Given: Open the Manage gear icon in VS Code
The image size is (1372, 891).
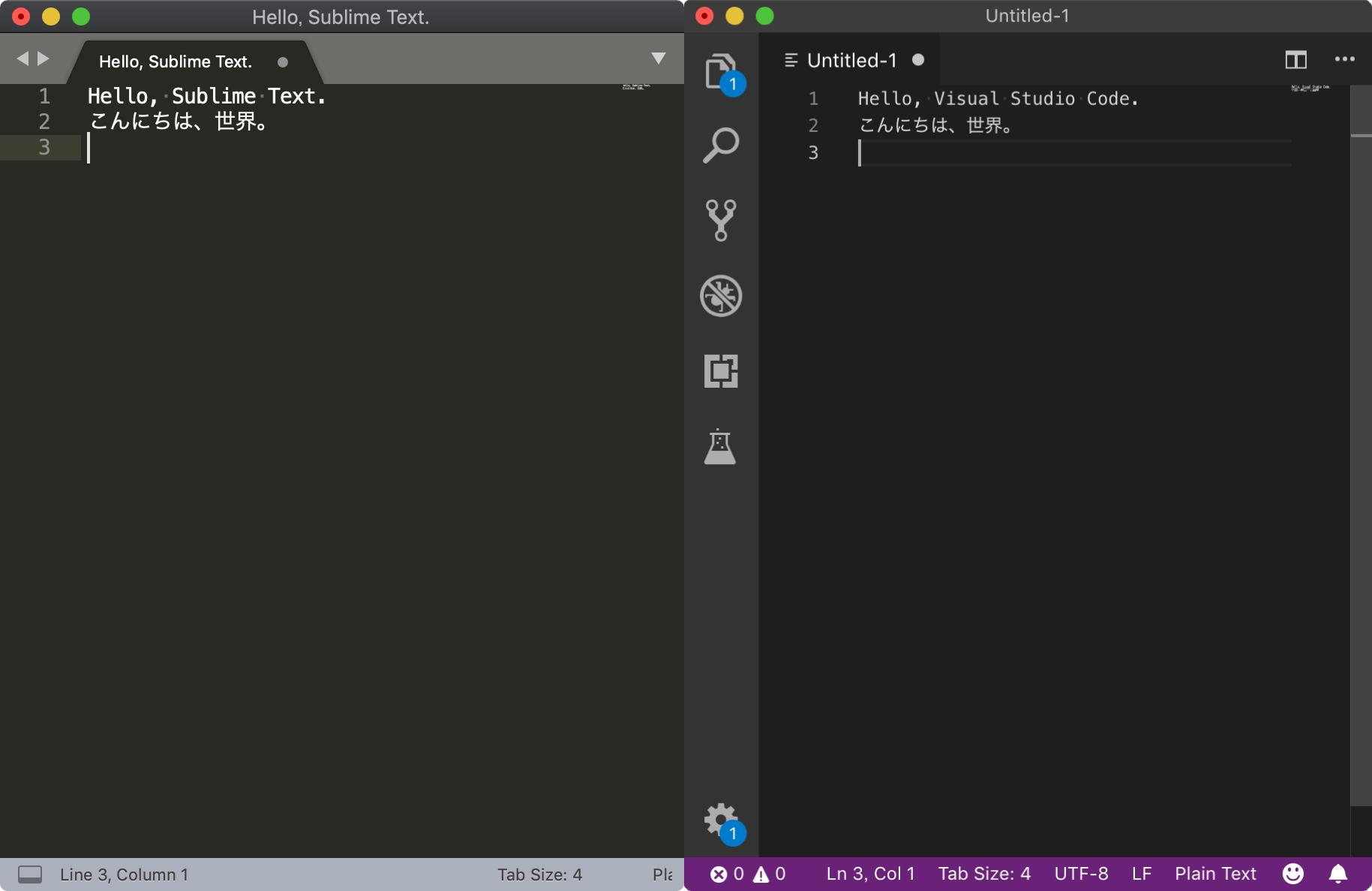Looking at the screenshot, I should pos(721,820).
